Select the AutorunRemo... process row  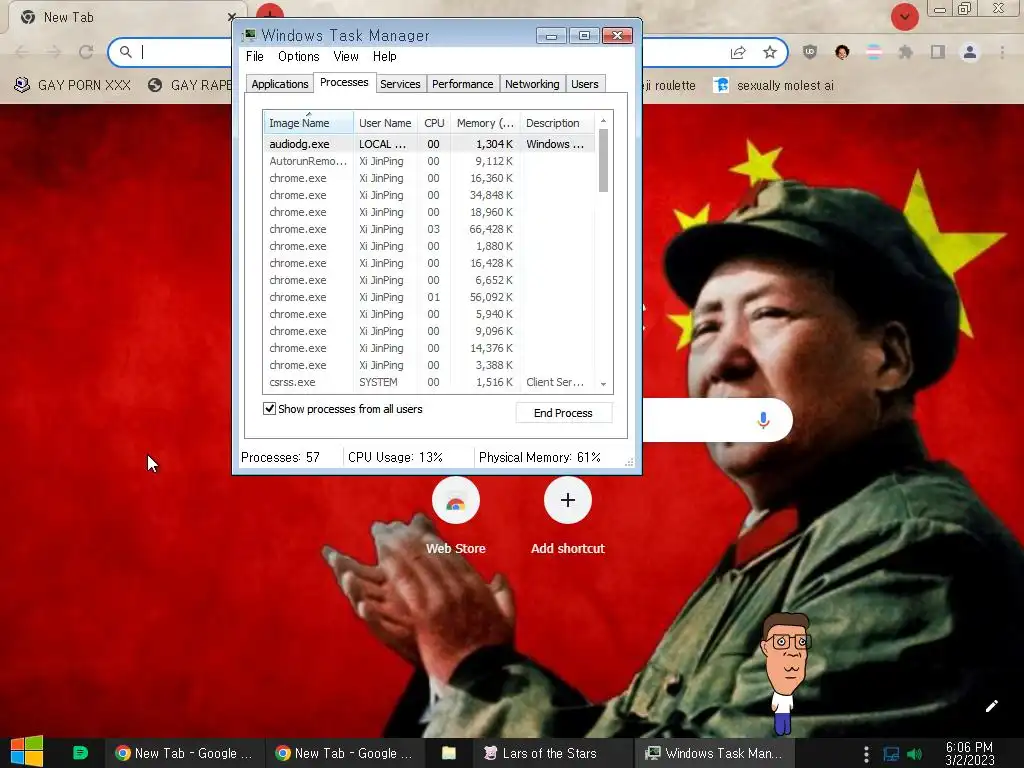point(429,161)
